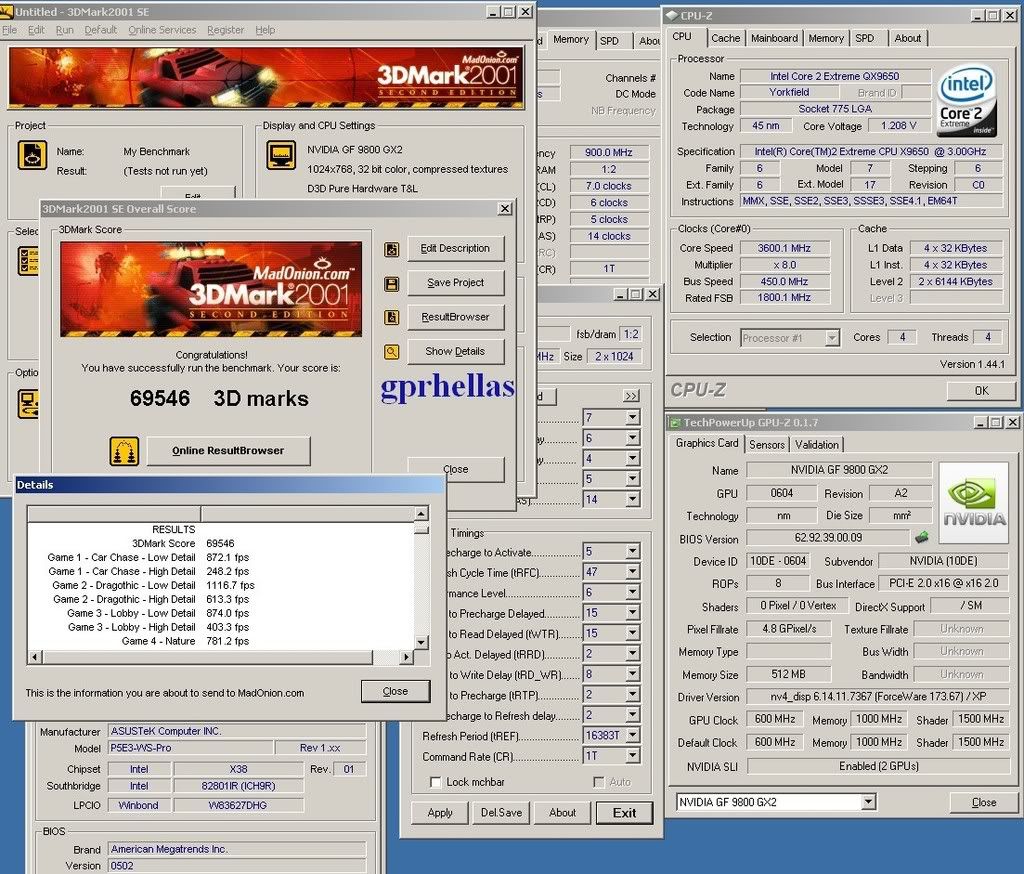Viewport: 1024px width, 874px height.
Task: Click the Del.Save button
Action: tap(501, 813)
